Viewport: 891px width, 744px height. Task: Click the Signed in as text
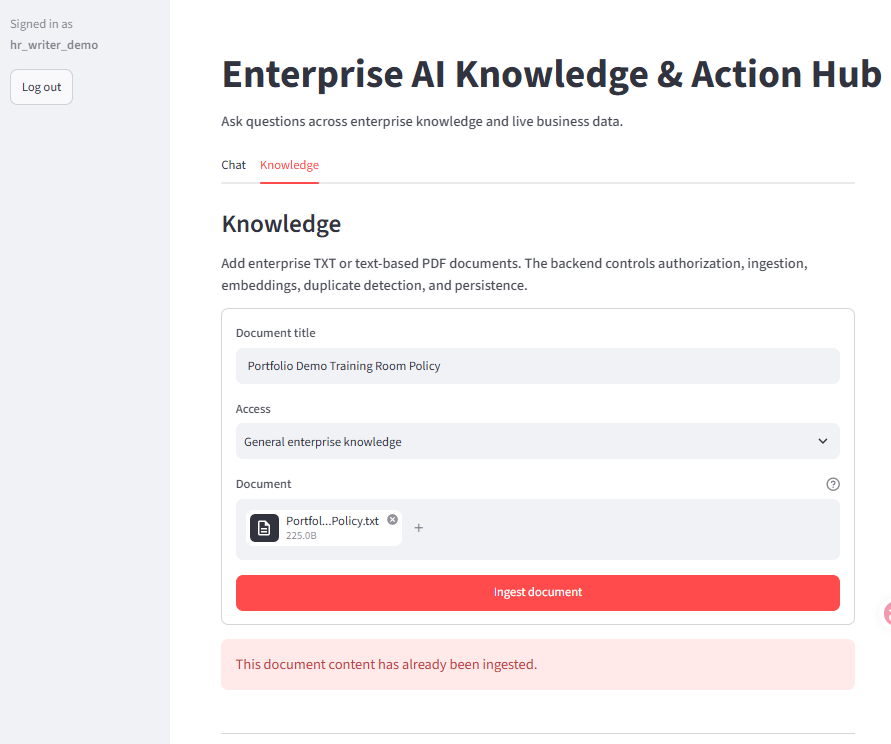(41, 24)
